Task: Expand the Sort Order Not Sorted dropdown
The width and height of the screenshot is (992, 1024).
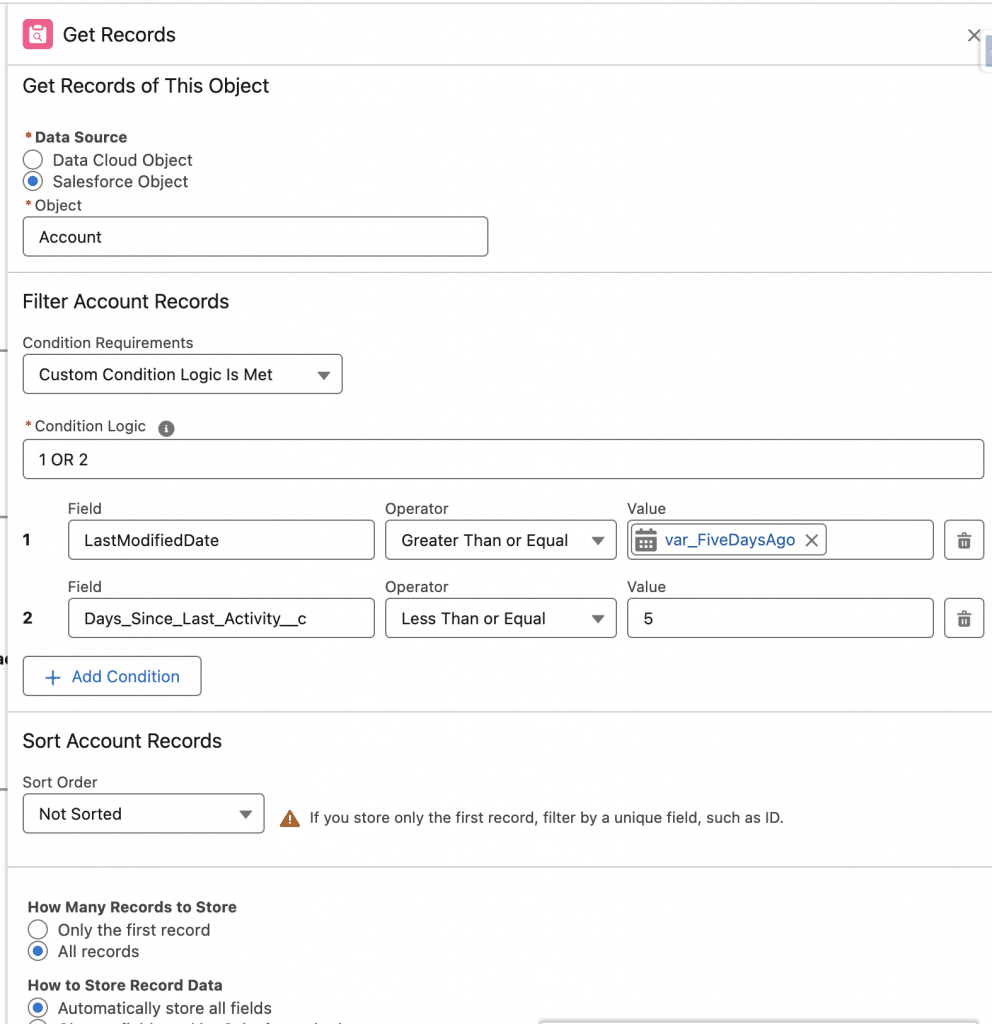Action: coord(143,814)
